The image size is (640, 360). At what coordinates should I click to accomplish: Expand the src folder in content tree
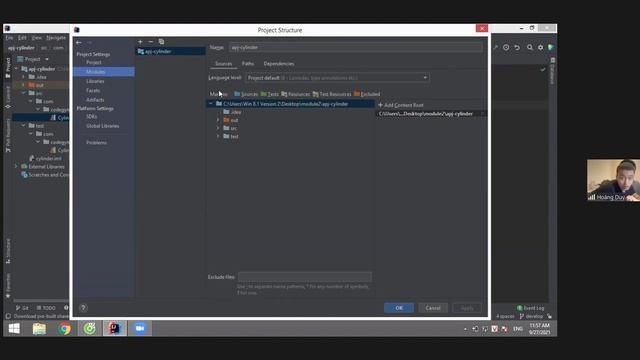[x=218, y=129]
